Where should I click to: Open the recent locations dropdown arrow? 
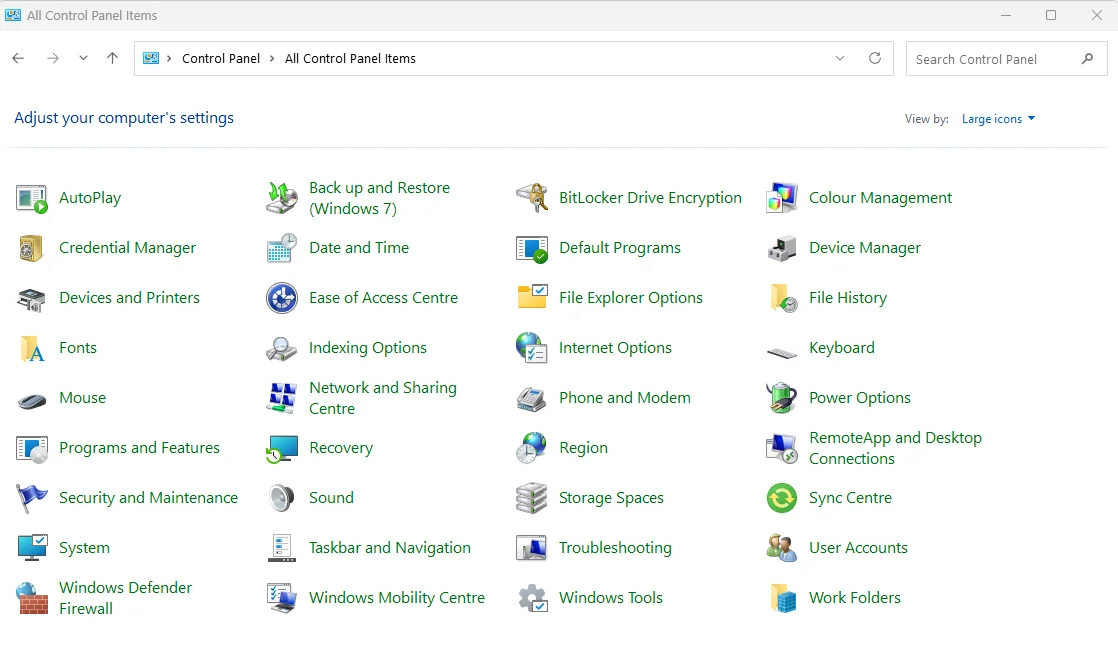83,58
